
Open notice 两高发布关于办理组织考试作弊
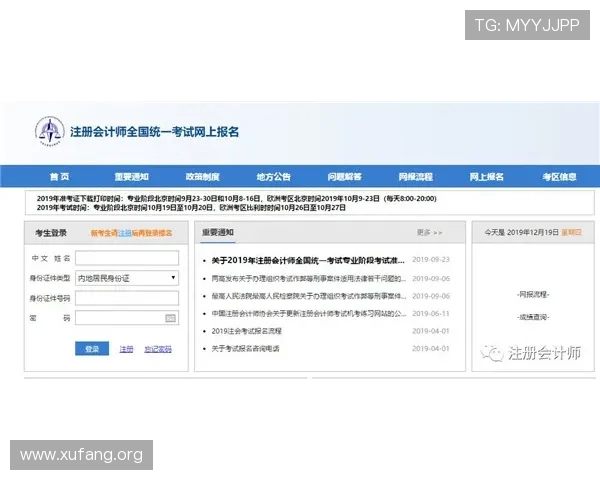pos(308,279)
